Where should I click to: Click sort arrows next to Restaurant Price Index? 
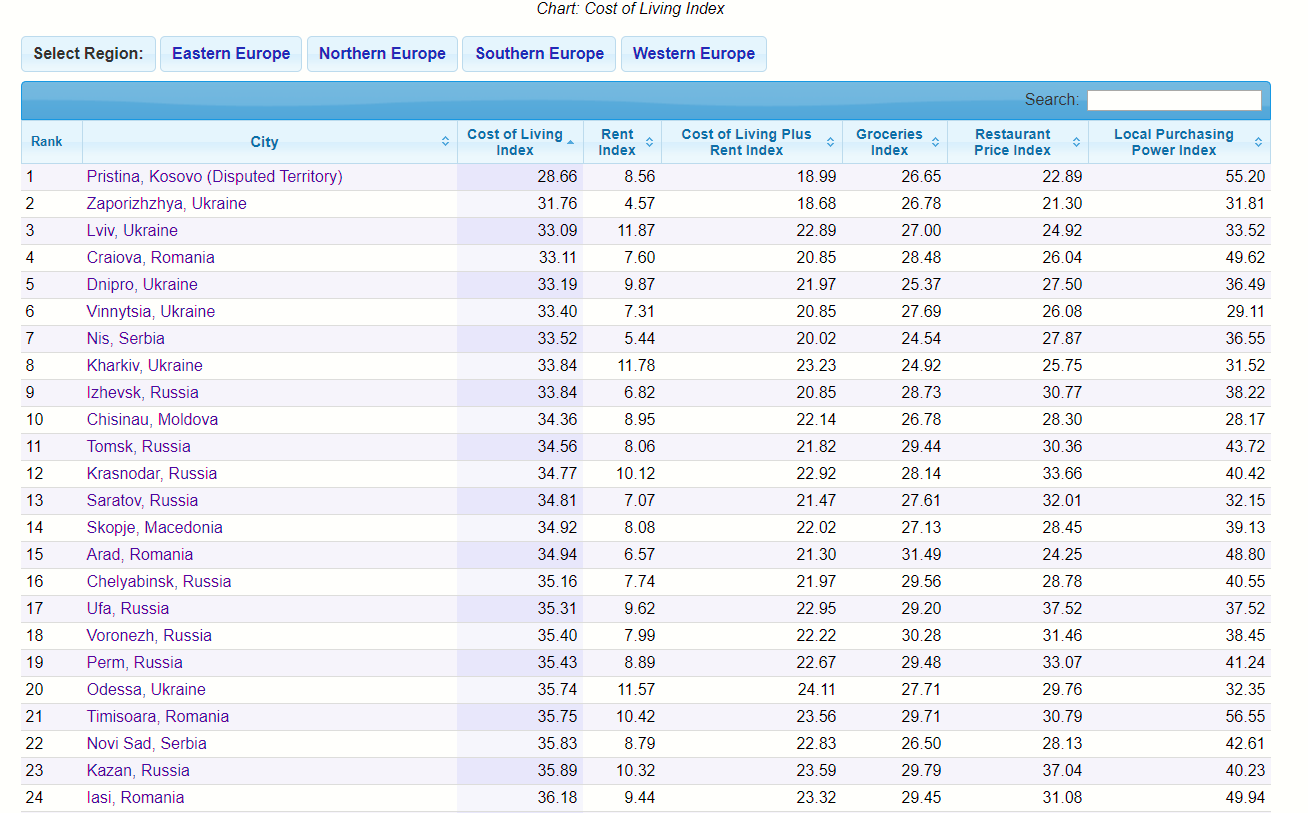coord(1076,142)
